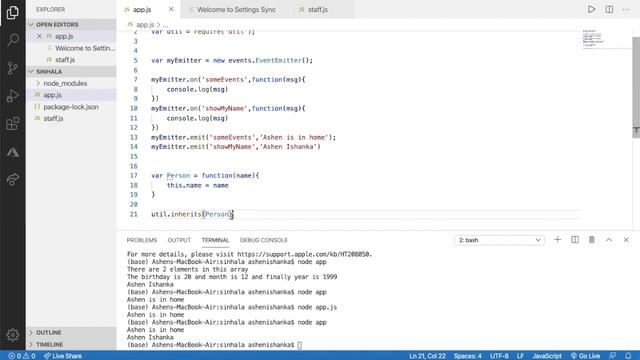640x360 pixels.
Task: Switch to the staff.js editor tab
Action: [x=318, y=9]
